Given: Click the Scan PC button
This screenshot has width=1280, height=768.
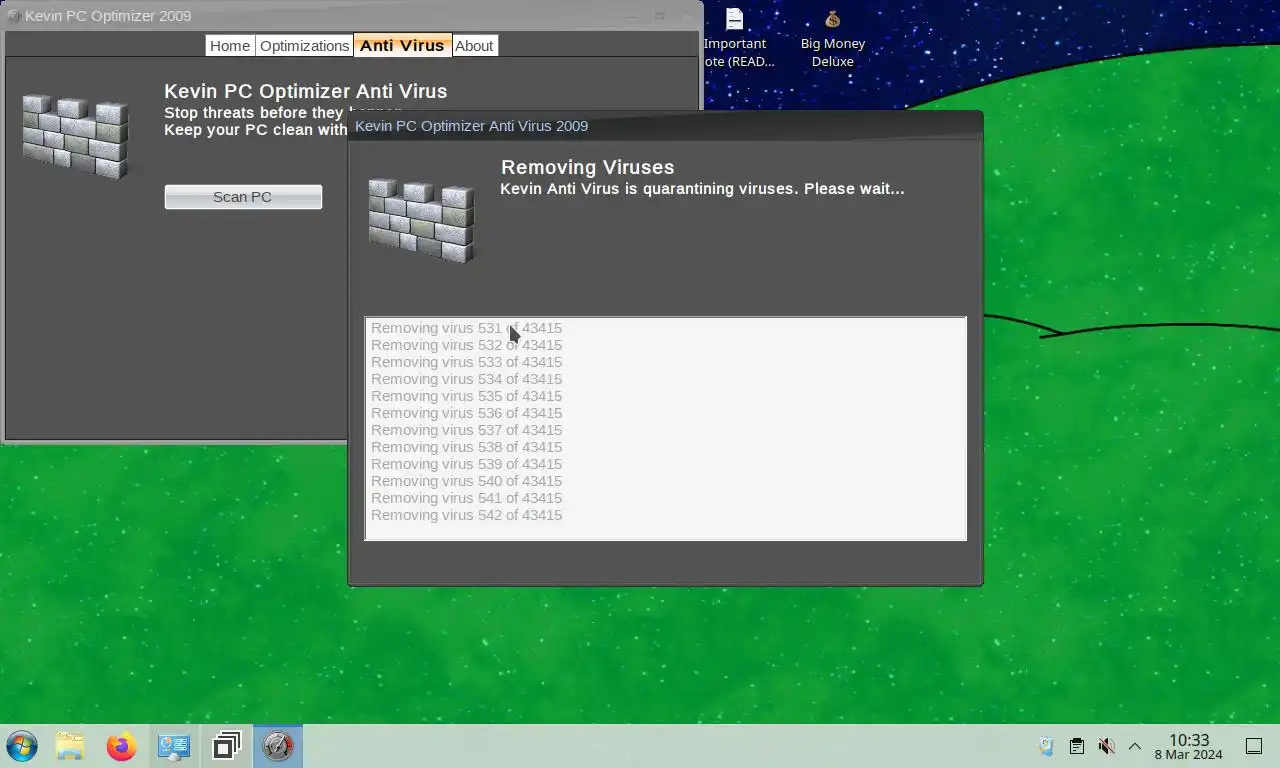Looking at the screenshot, I should [x=243, y=197].
